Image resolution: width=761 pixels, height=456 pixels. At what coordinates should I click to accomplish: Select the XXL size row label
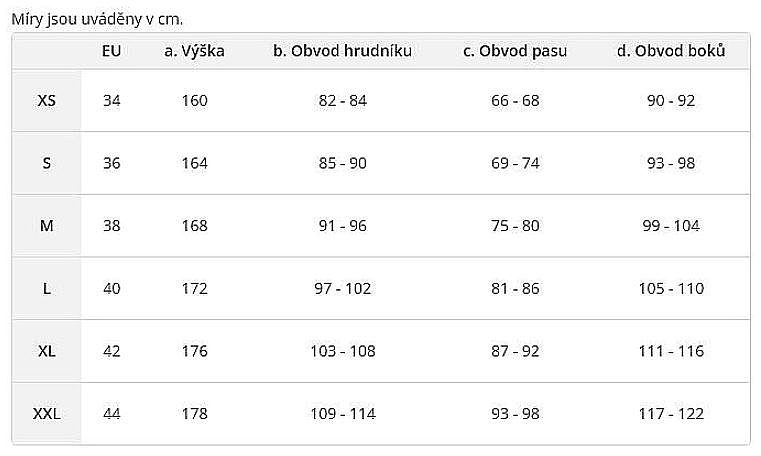(x=46, y=413)
